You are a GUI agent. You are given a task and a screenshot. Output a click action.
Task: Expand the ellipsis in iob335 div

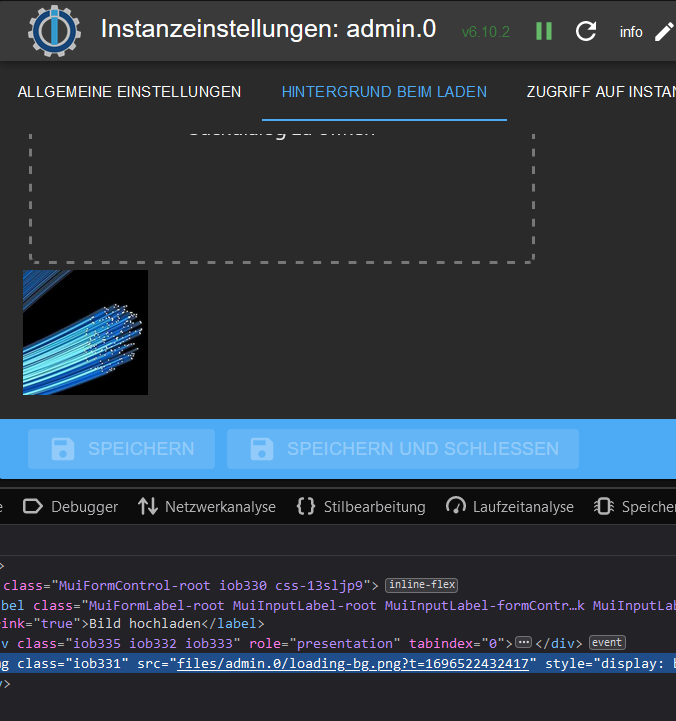pos(523,642)
